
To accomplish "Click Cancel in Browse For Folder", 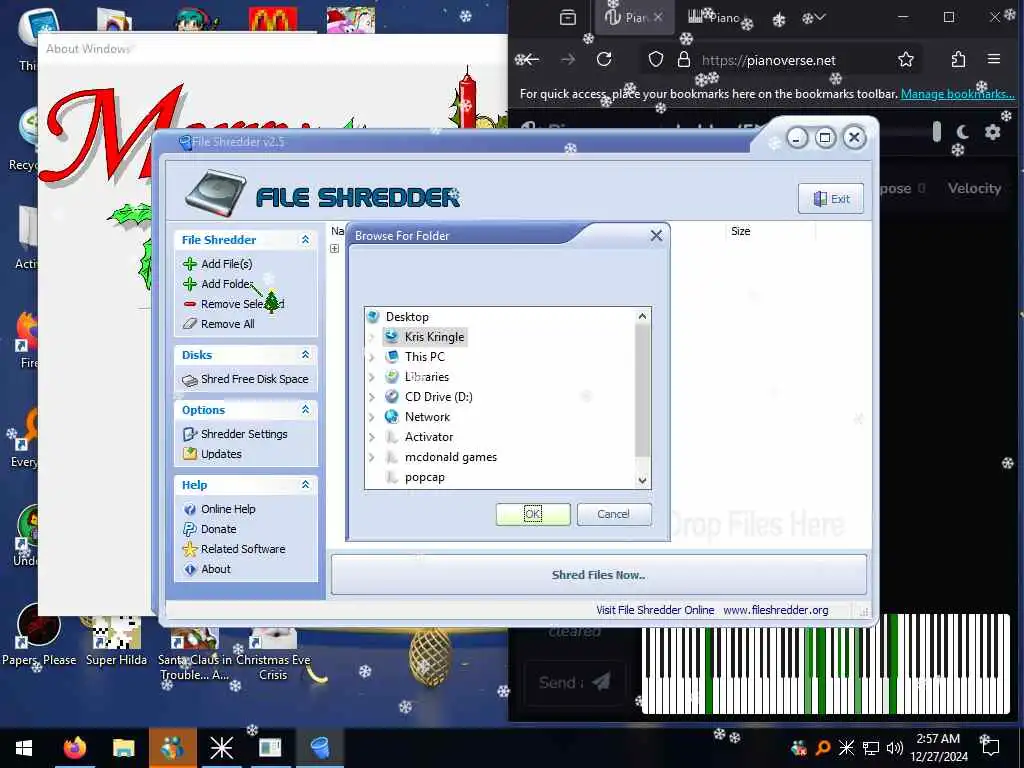I will (613, 514).
